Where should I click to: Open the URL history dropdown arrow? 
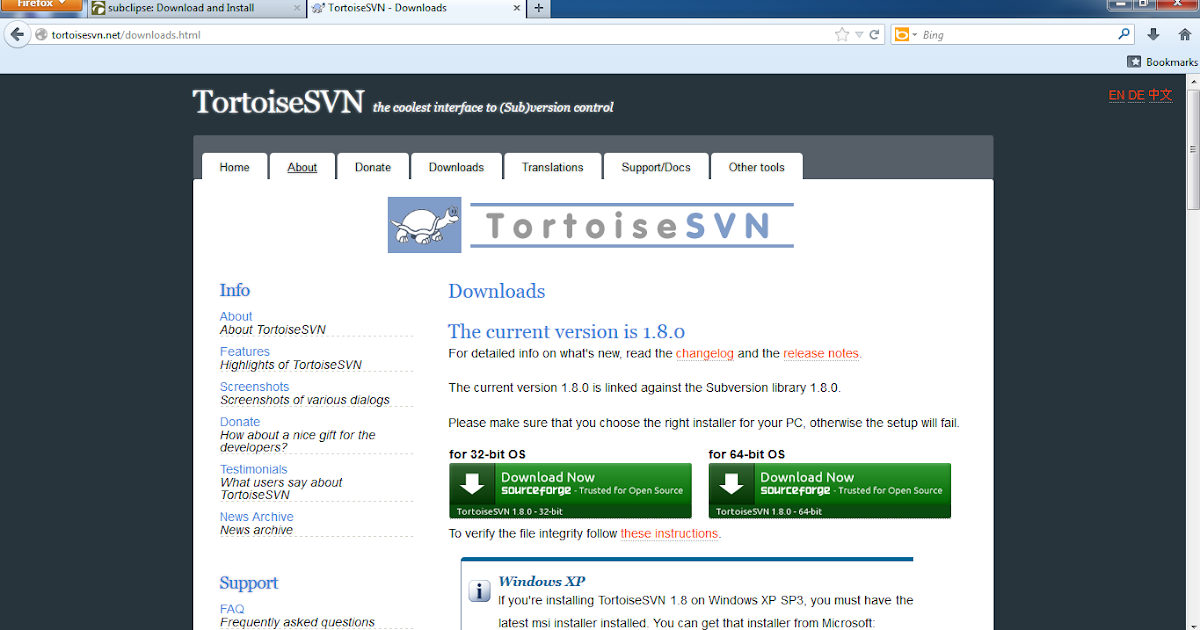click(859, 35)
